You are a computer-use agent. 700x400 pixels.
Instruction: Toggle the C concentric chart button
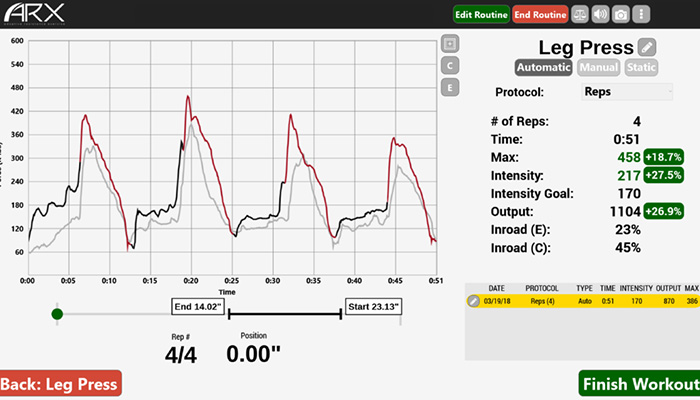(451, 65)
